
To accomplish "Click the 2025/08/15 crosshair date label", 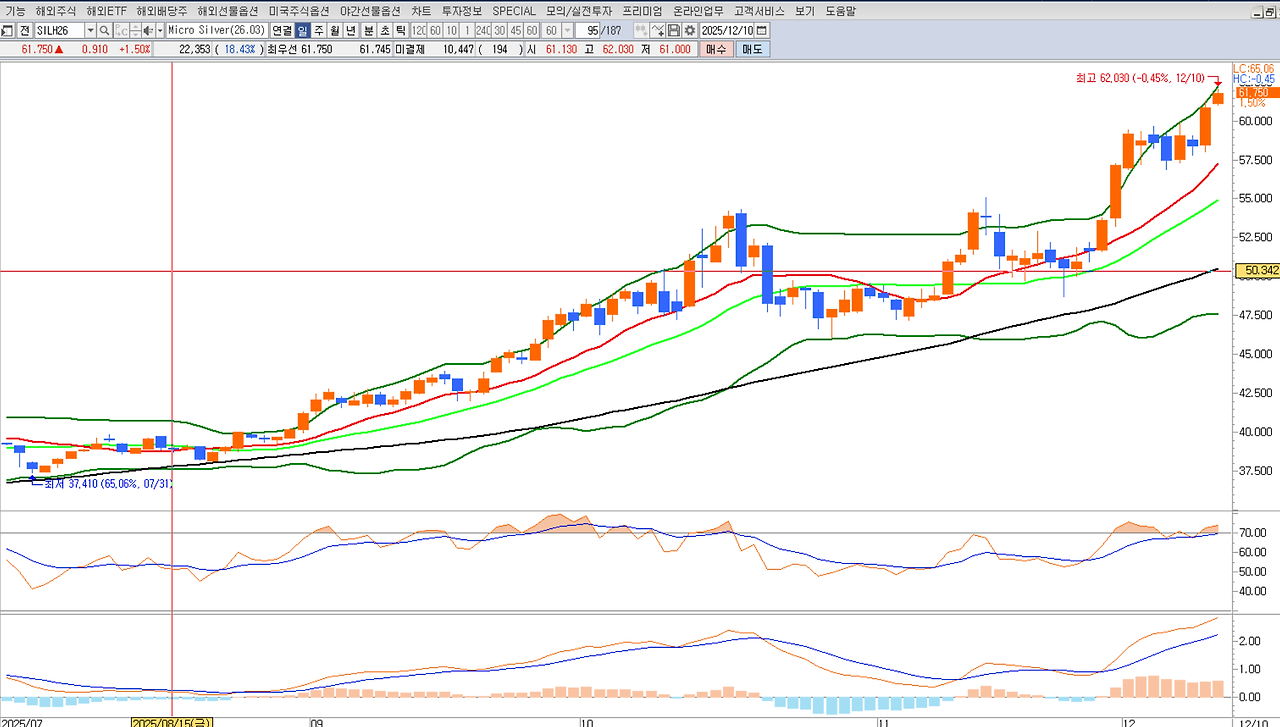I will 173,721.
